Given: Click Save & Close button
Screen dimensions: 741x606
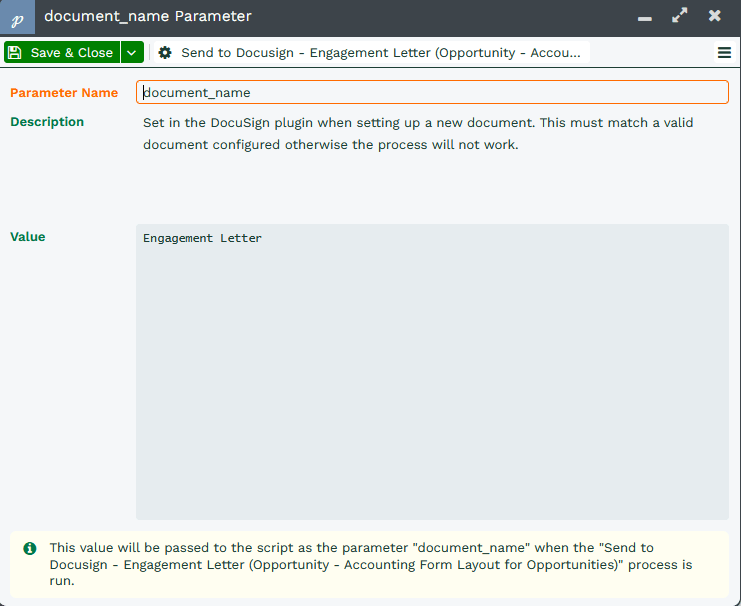Looking at the screenshot, I should (62, 52).
